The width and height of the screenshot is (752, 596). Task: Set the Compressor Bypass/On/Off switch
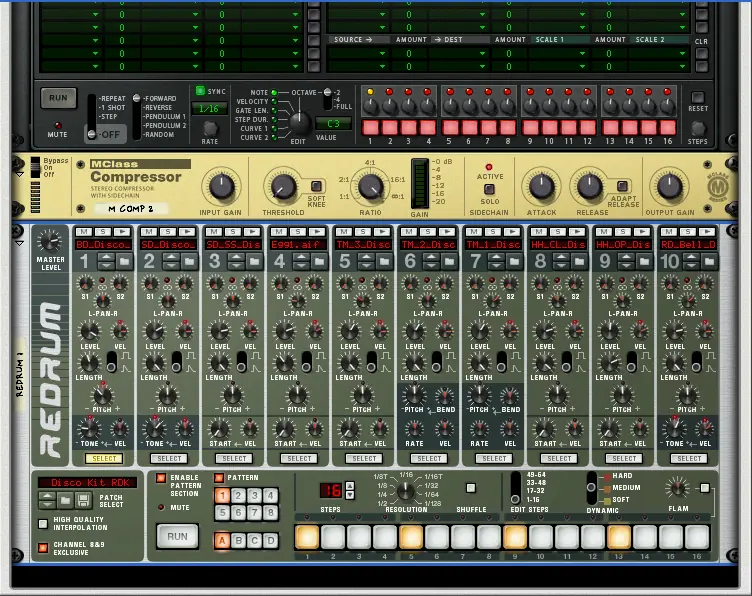35,167
